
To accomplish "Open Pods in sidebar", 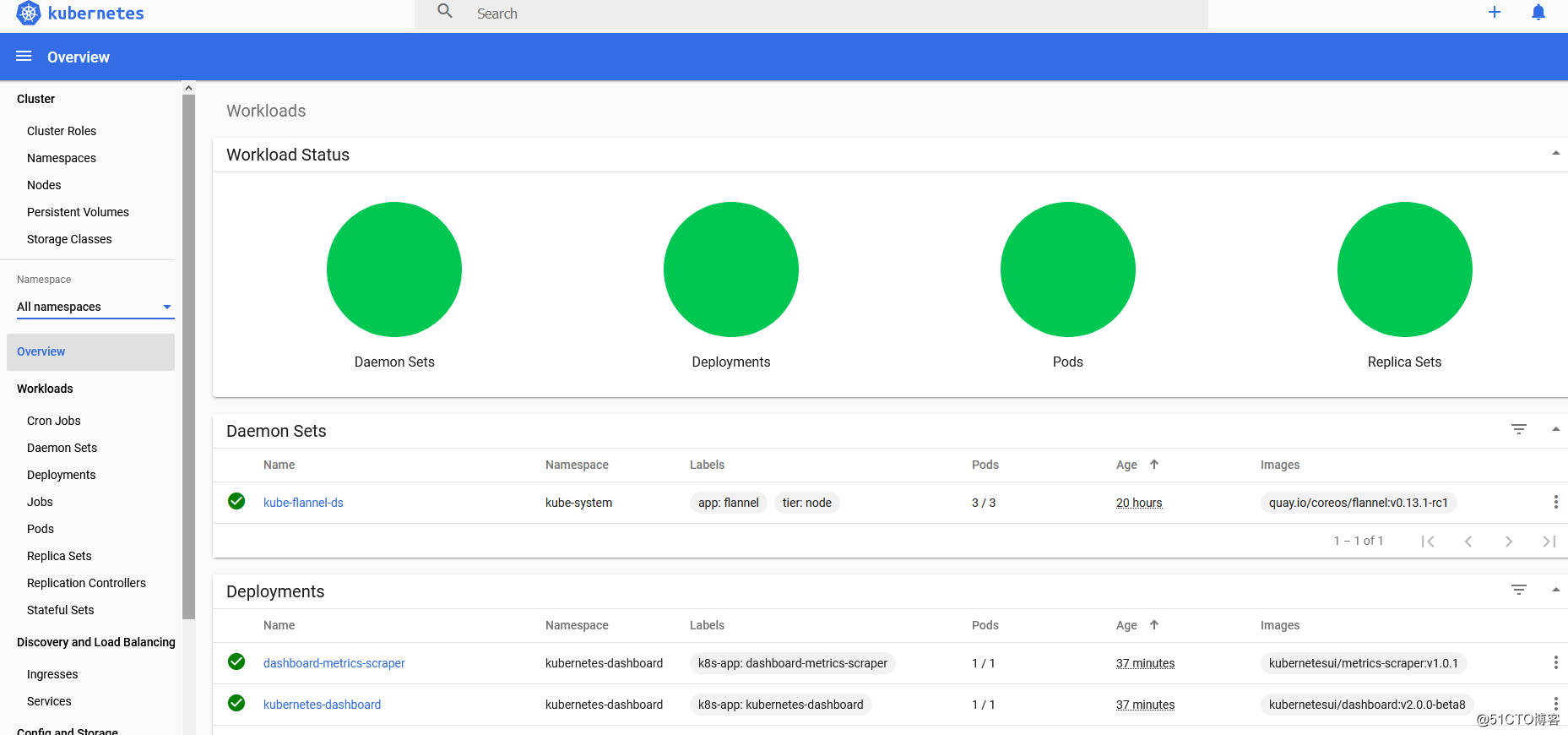I will tap(41, 529).
